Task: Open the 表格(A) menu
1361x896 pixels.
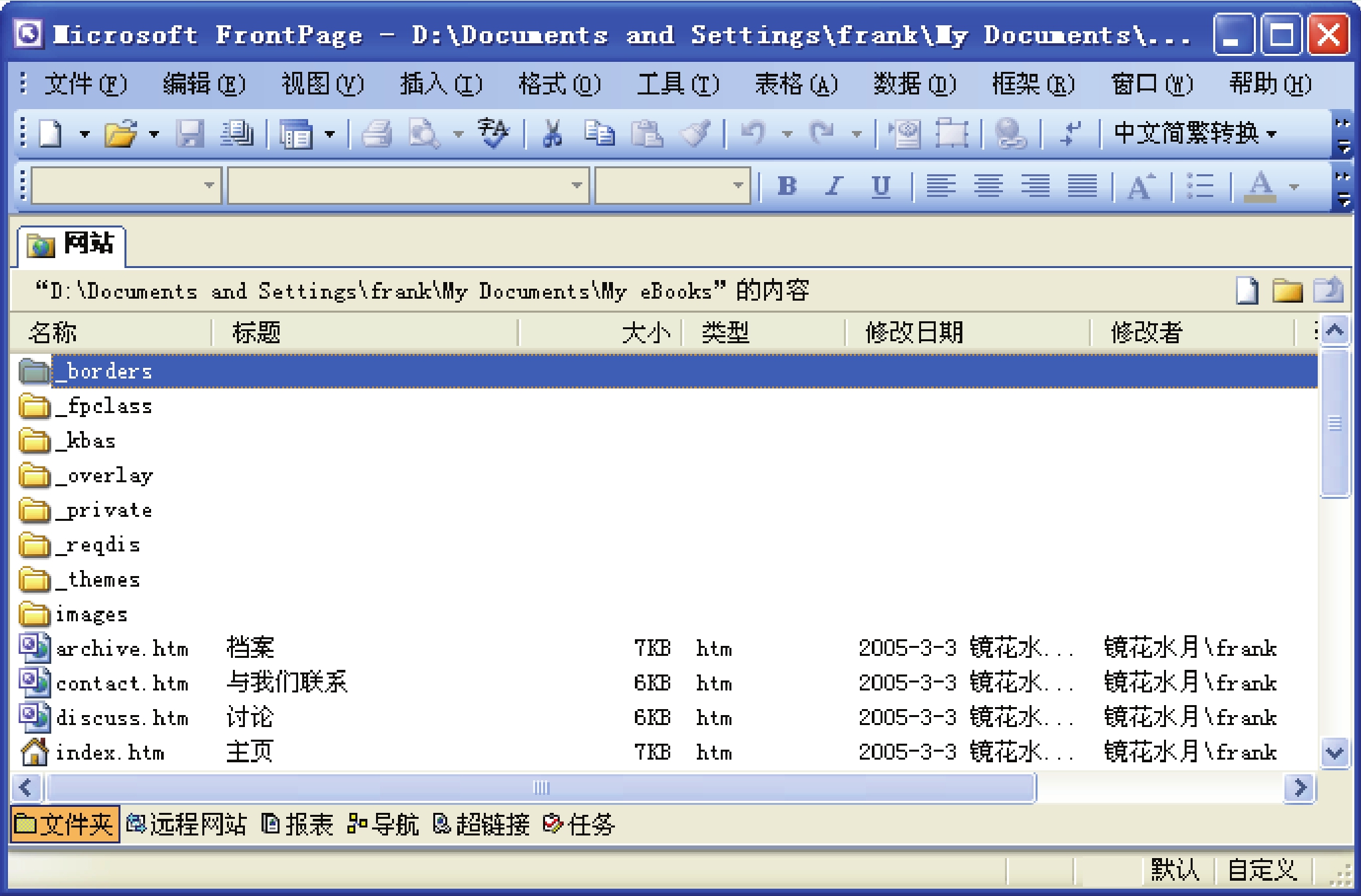Action: pos(796,84)
